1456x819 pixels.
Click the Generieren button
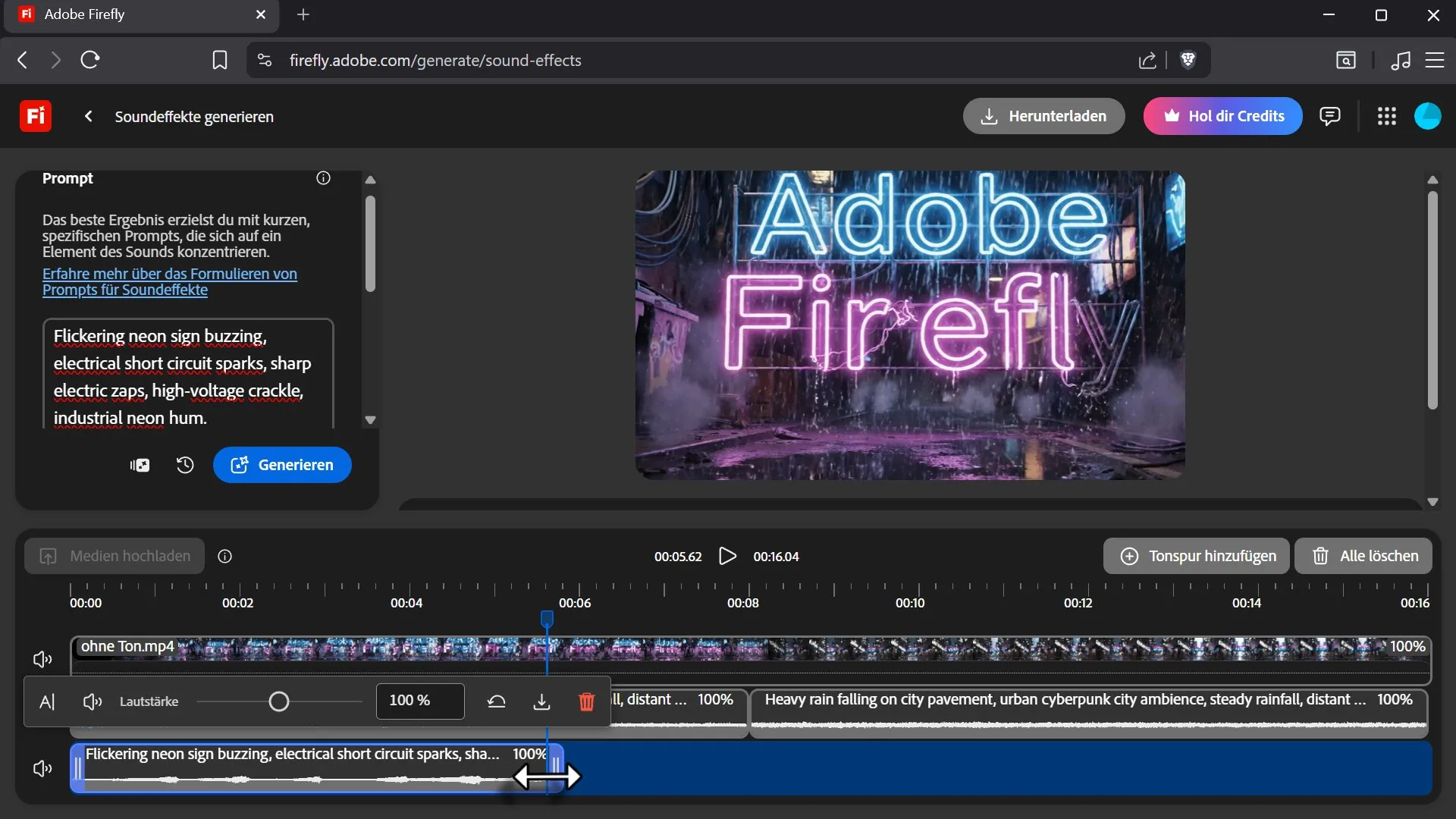[x=282, y=465]
